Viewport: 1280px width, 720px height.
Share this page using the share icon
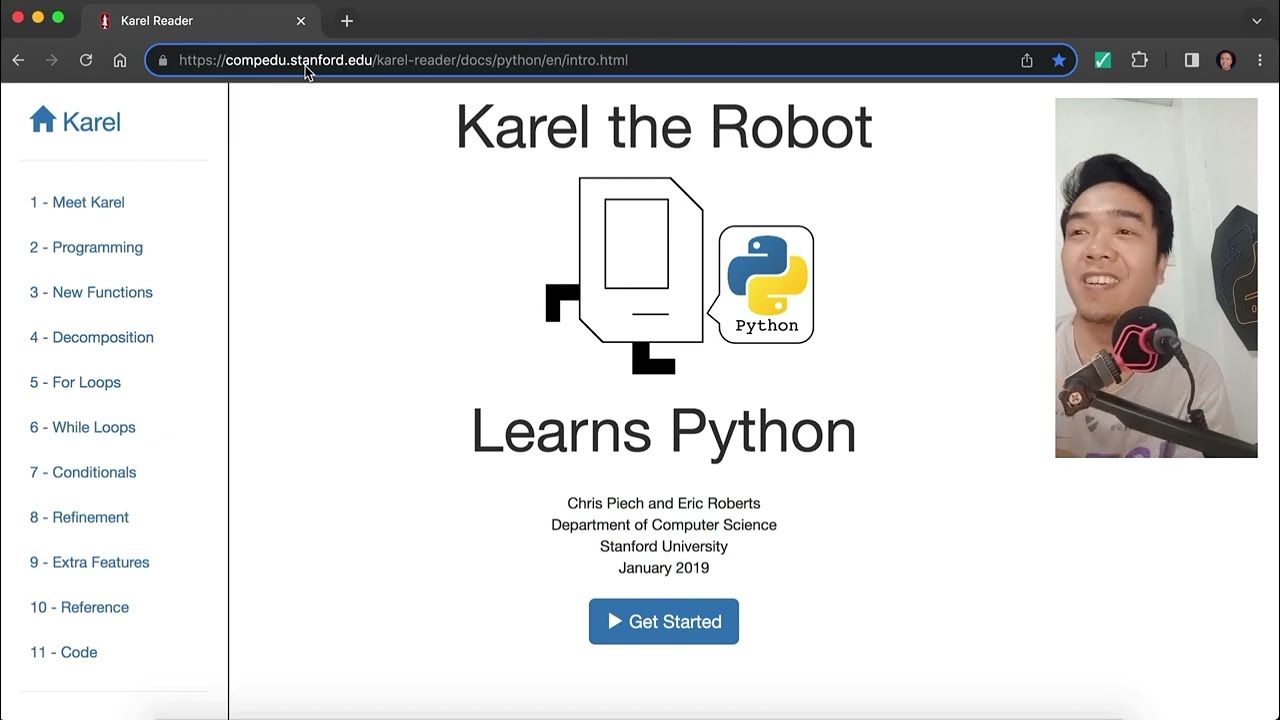(x=1027, y=60)
